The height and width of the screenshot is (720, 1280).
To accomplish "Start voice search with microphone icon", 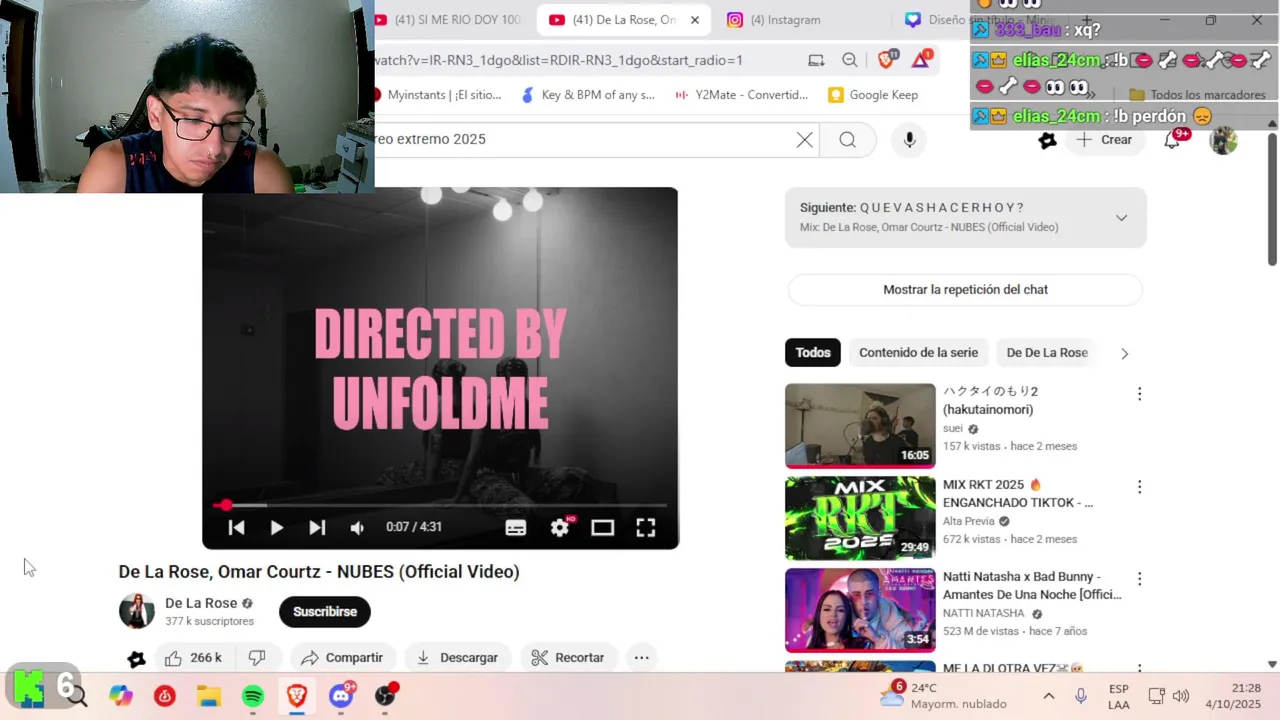I will click(909, 140).
